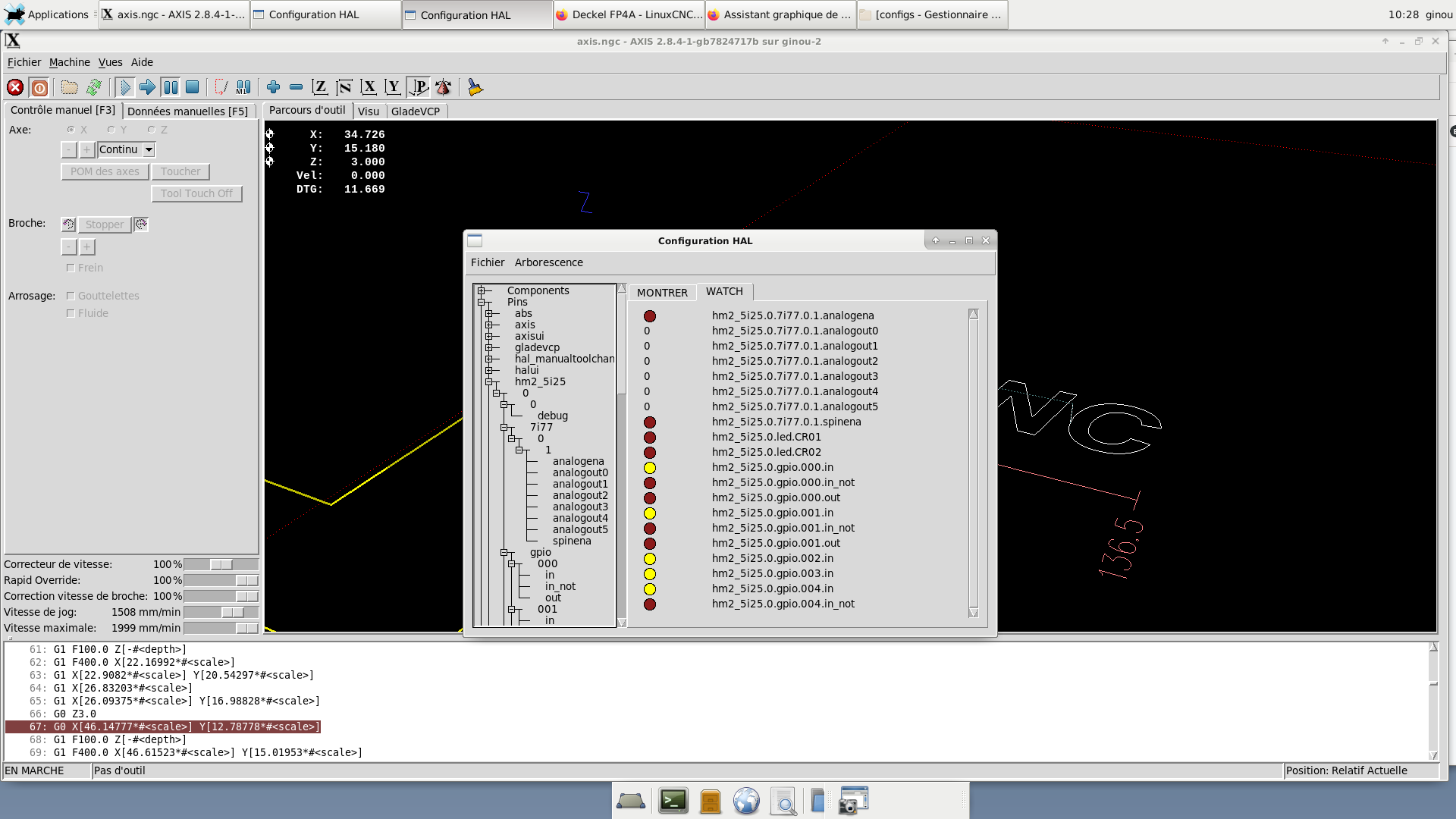
Task: Adjust the Rapid Override slider
Action: 221,581
